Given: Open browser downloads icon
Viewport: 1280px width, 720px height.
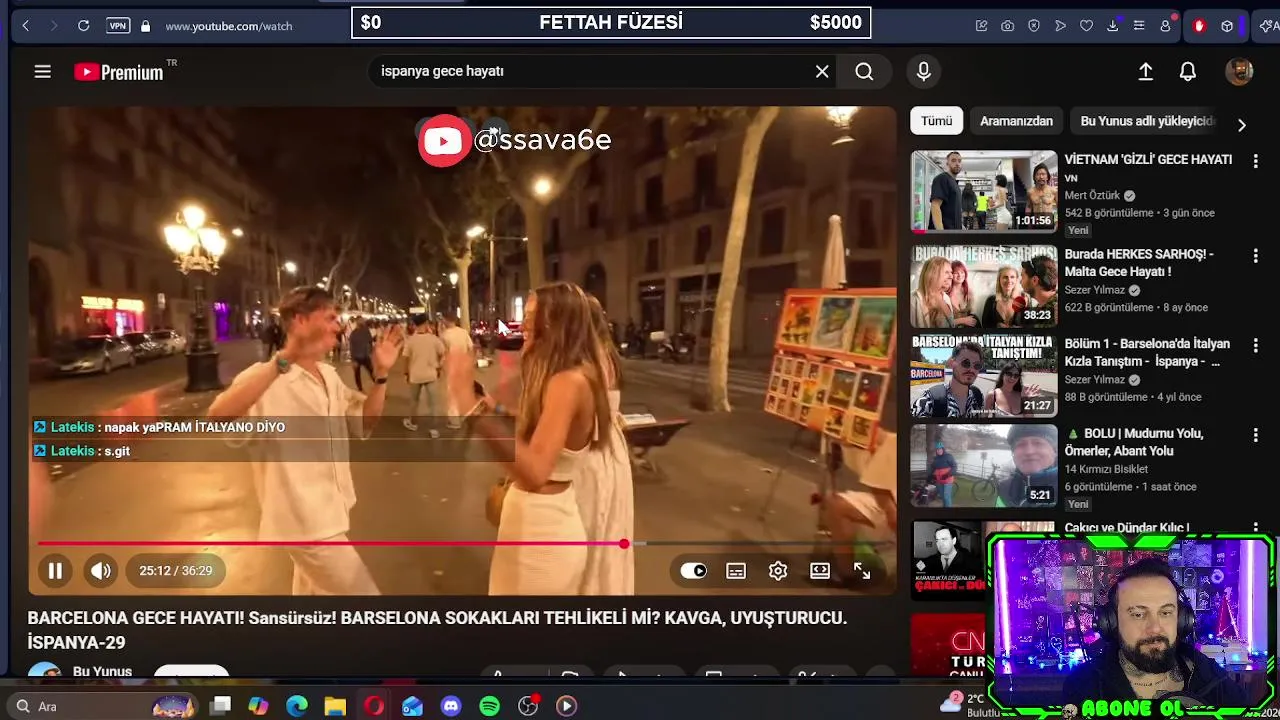Looking at the screenshot, I should coord(1112,26).
